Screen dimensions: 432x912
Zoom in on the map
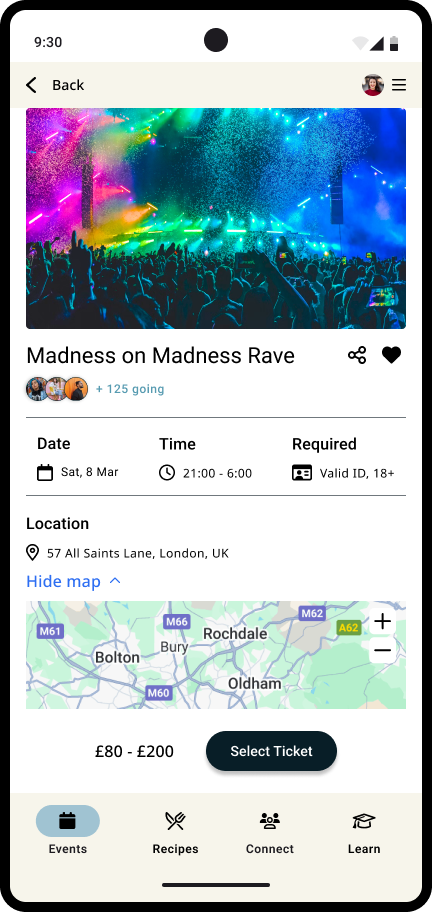pos(383,622)
